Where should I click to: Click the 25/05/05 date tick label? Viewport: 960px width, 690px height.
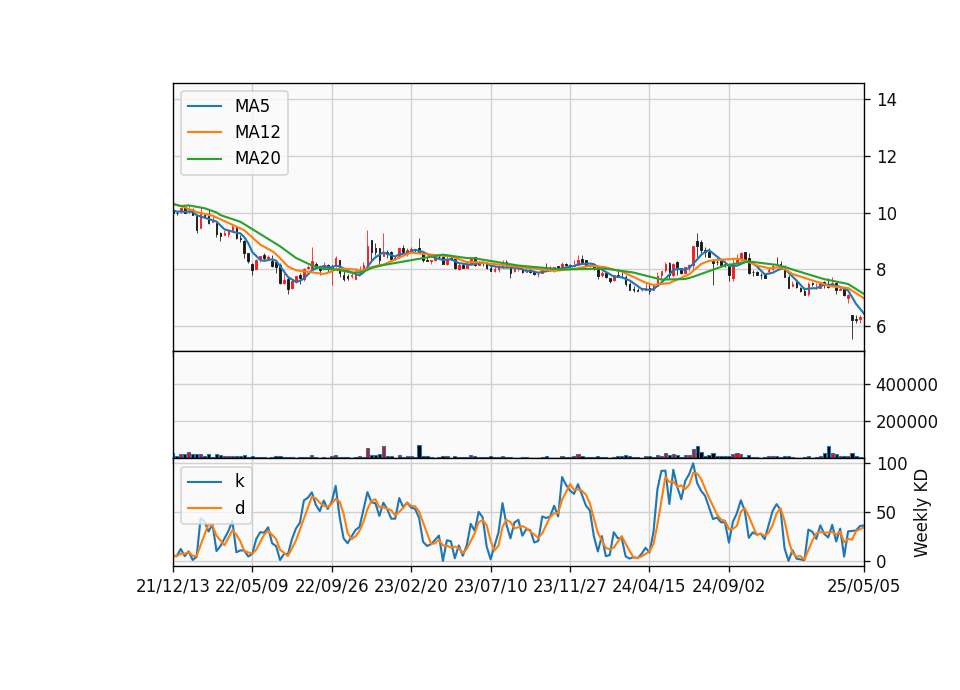point(864,587)
